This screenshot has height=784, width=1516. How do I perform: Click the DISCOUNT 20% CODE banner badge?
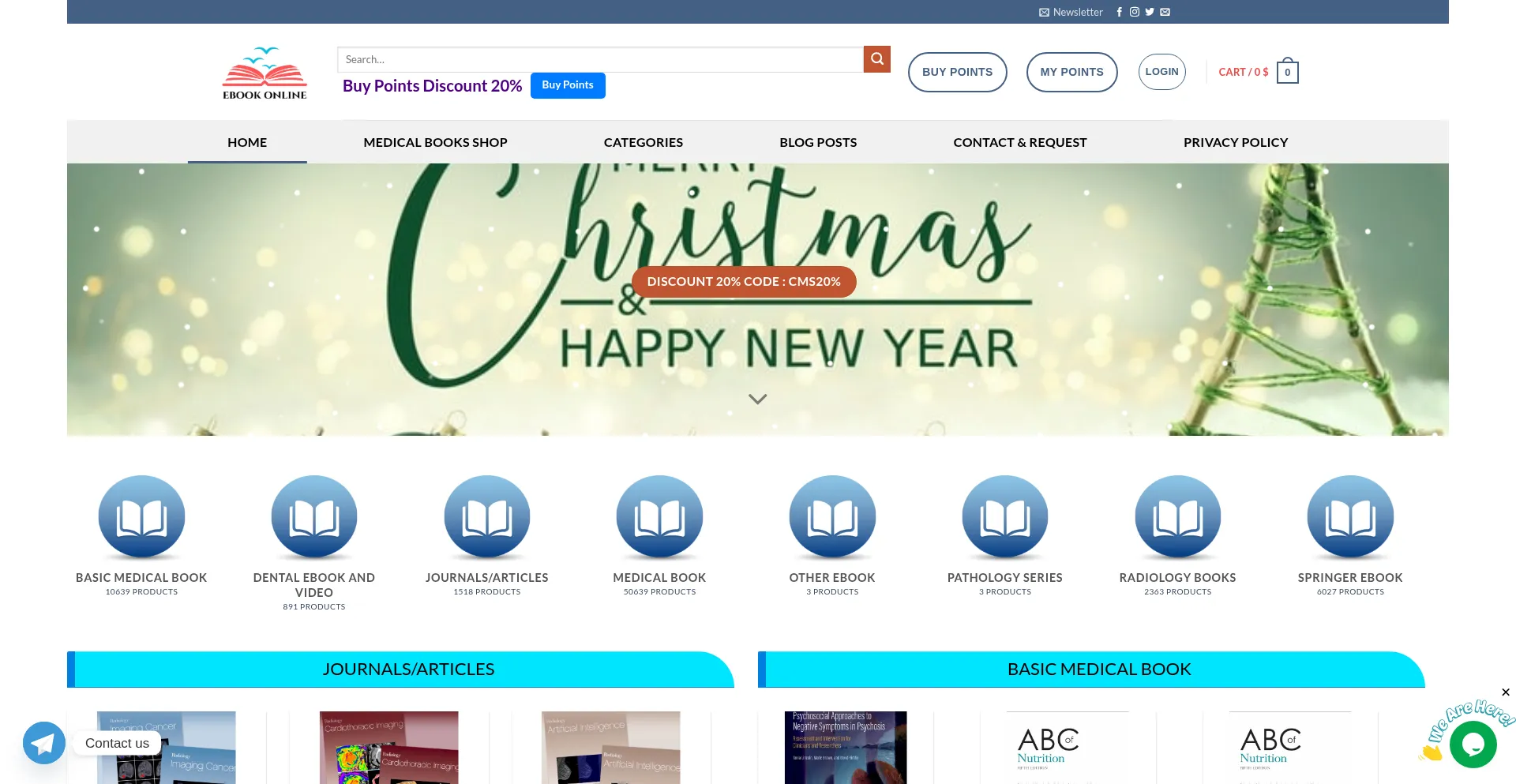(x=743, y=281)
